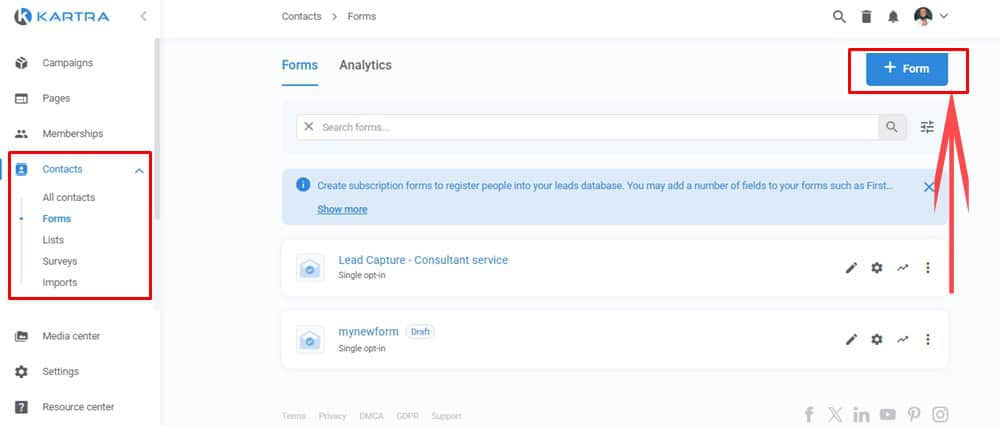Click the user avatar
The image size is (1000, 426).
tap(923, 17)
